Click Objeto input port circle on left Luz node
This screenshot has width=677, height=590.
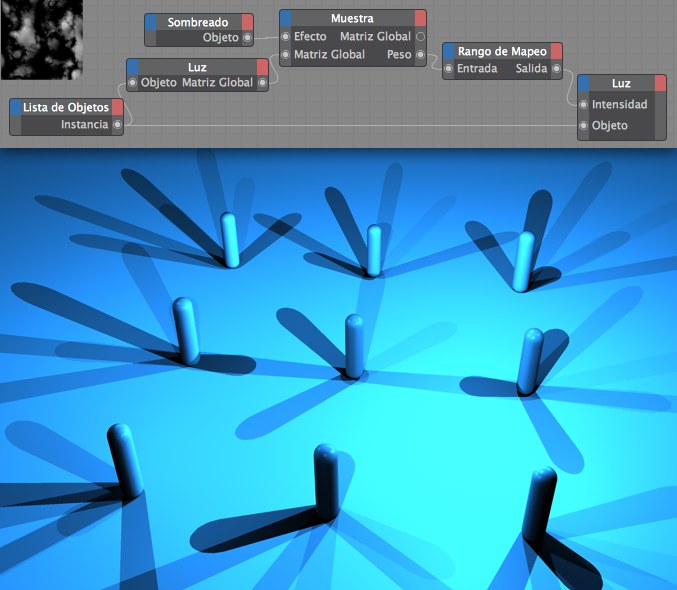coord(133,82)
